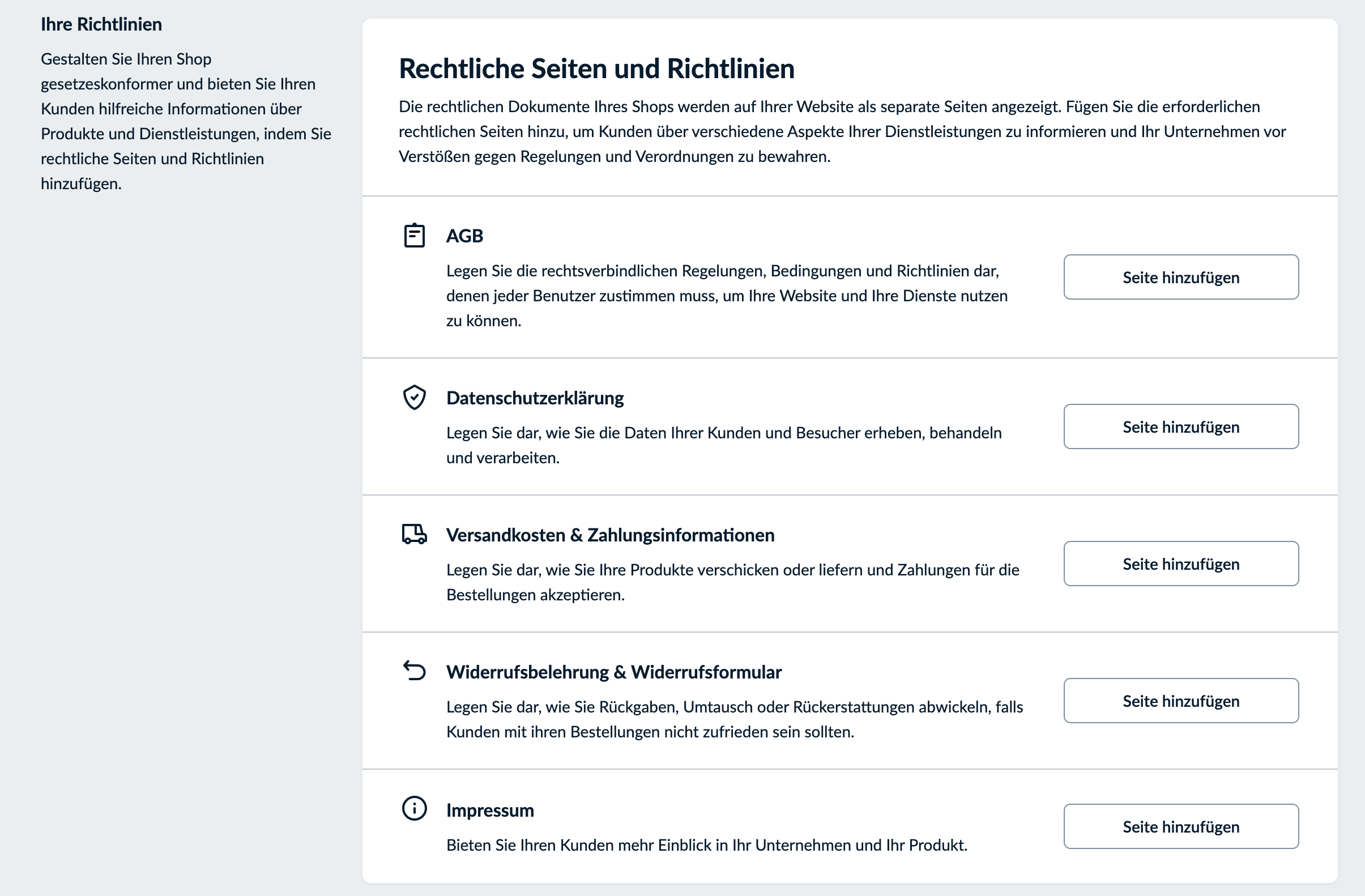
Task: Open the Widerrufsbelehrung & Widerrufsformular heading
Action: pos(613,671)
